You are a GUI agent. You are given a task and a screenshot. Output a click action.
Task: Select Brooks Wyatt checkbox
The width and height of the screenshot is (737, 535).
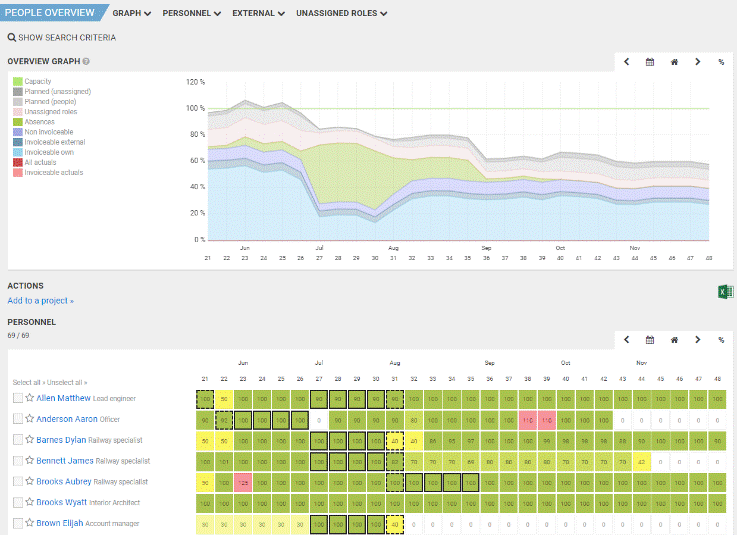[18, 502]
